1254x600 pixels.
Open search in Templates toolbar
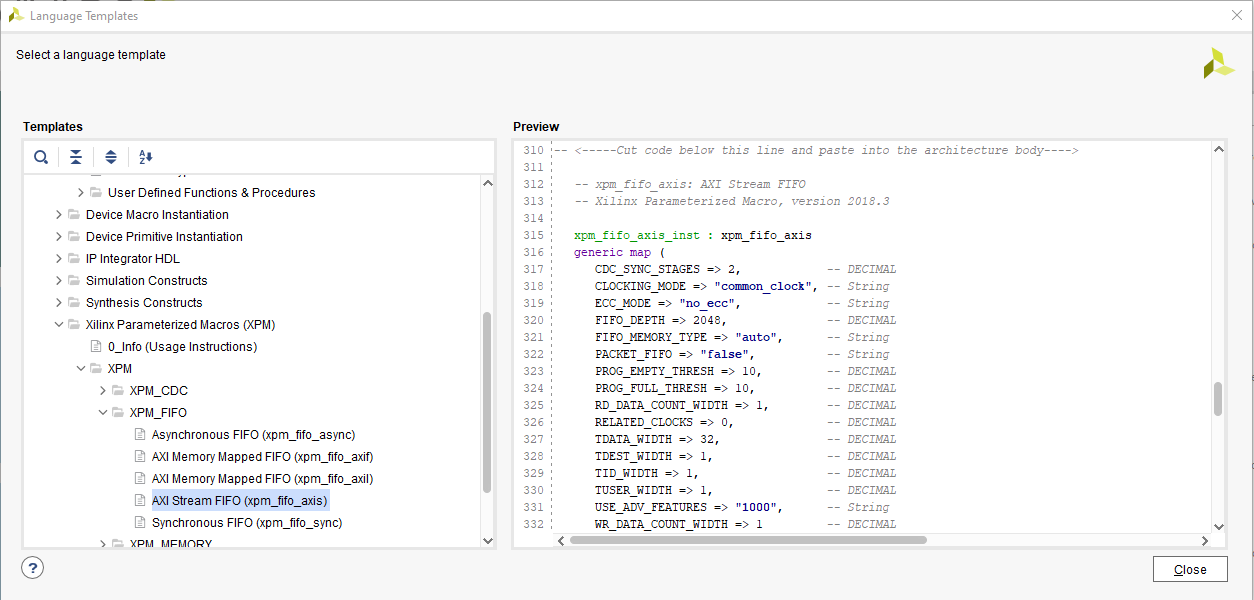[x=41, y=157]
